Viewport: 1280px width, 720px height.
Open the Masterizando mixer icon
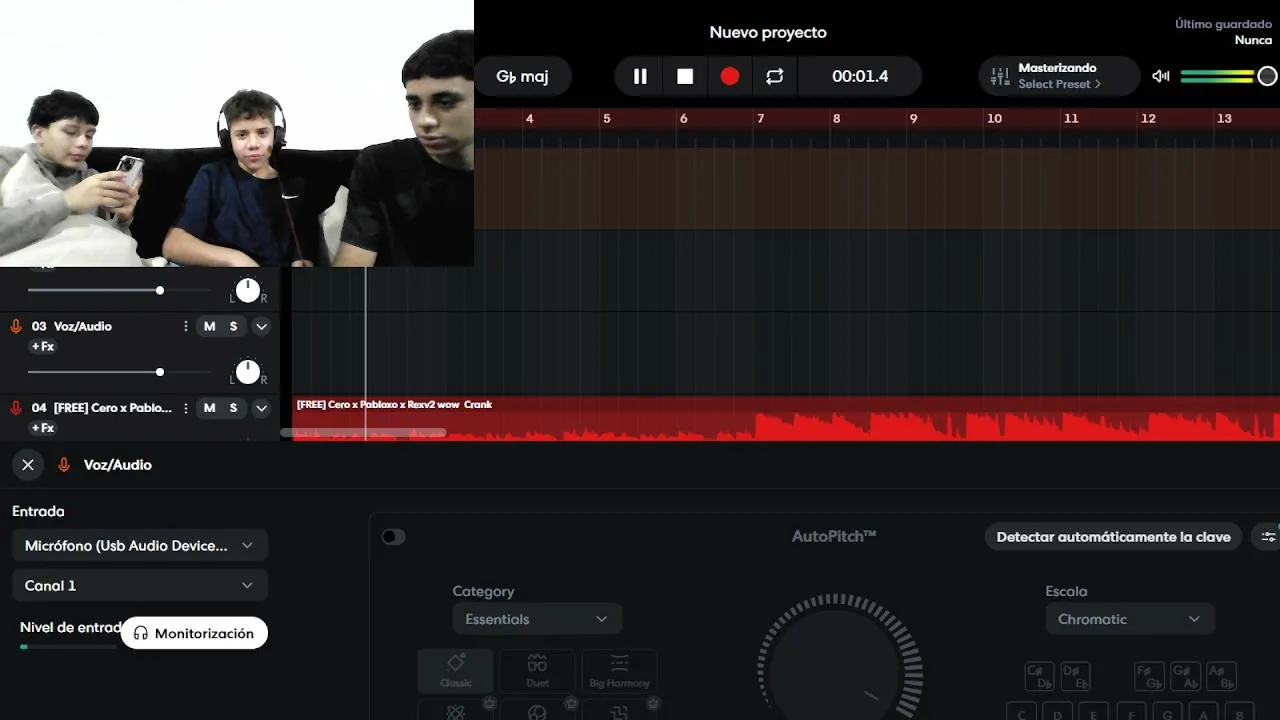pos(1000,76)
